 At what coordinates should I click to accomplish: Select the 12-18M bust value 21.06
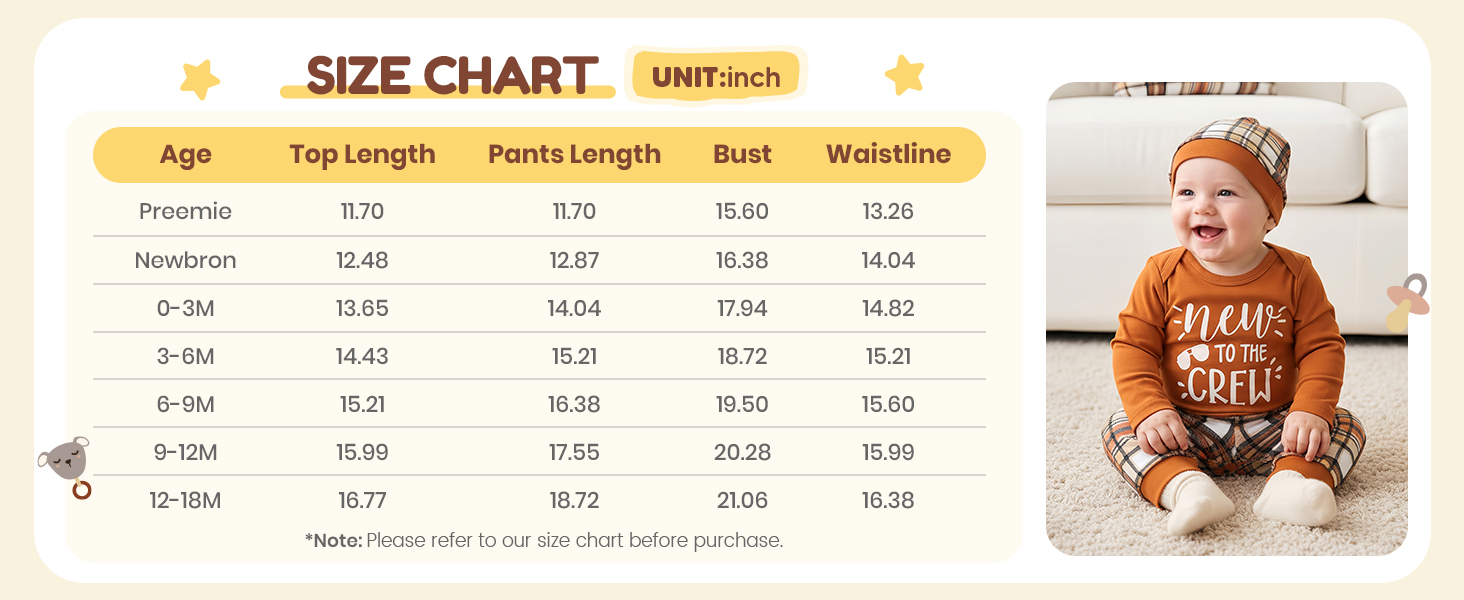pos(742,500)
